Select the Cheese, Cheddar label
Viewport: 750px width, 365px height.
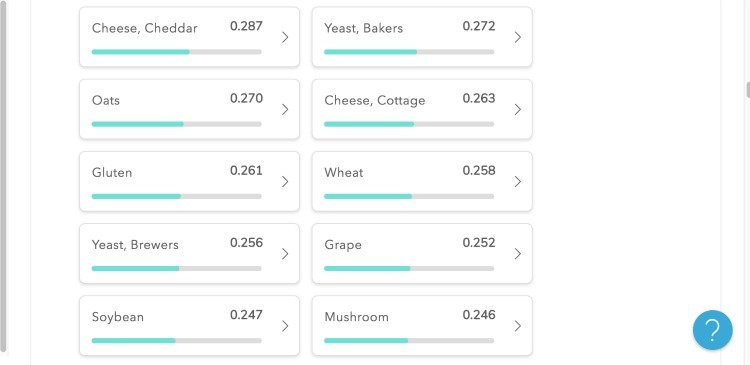point(144,28)
